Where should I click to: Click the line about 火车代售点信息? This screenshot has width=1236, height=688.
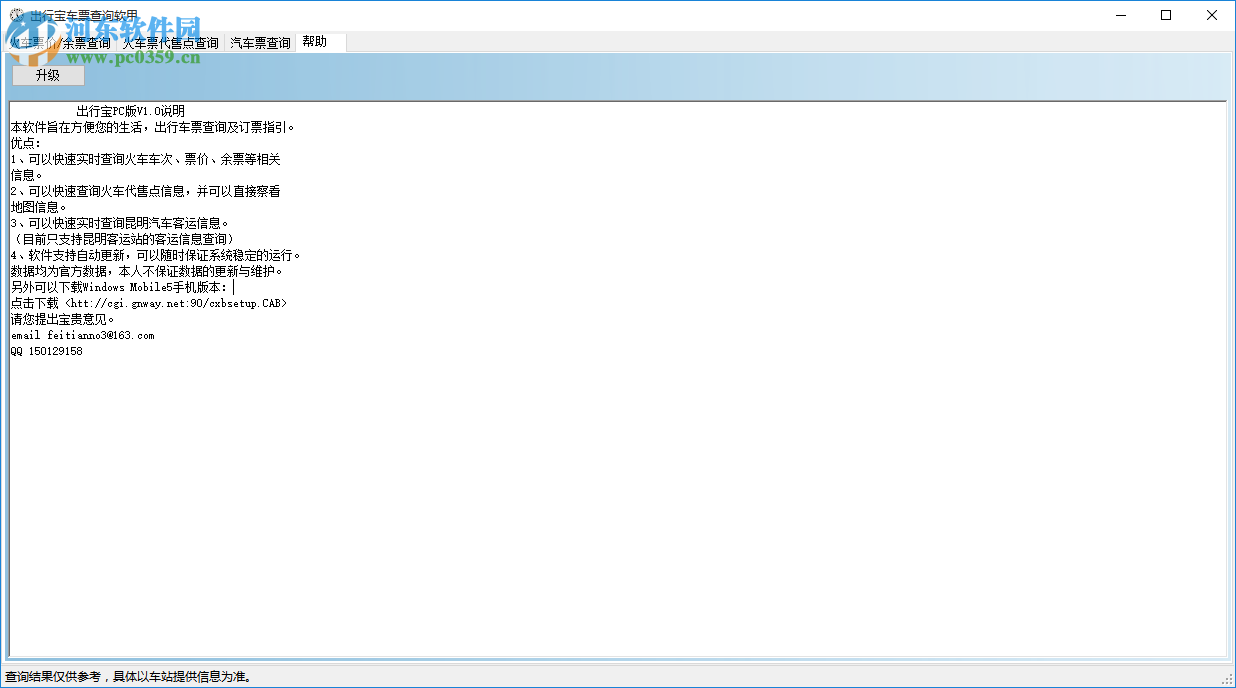coord(146,191)
